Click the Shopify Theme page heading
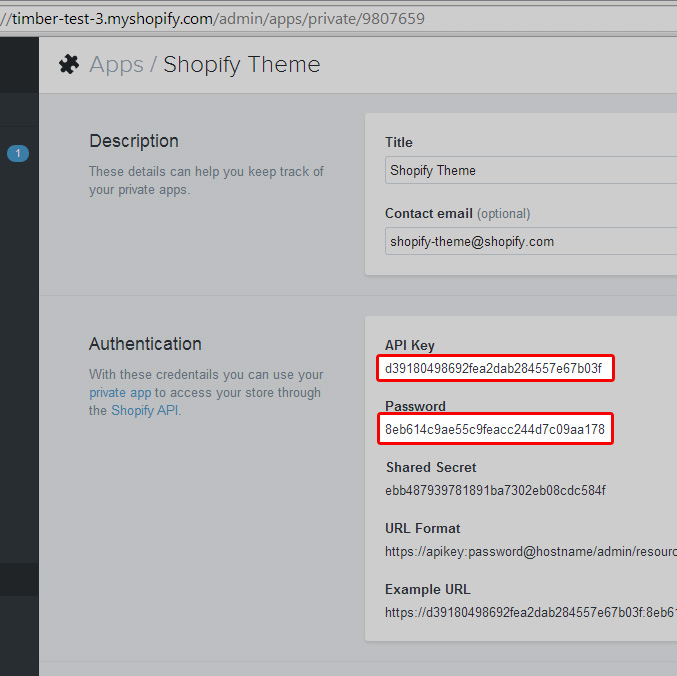The image size is (677, 676). click(x=242, y=65)
